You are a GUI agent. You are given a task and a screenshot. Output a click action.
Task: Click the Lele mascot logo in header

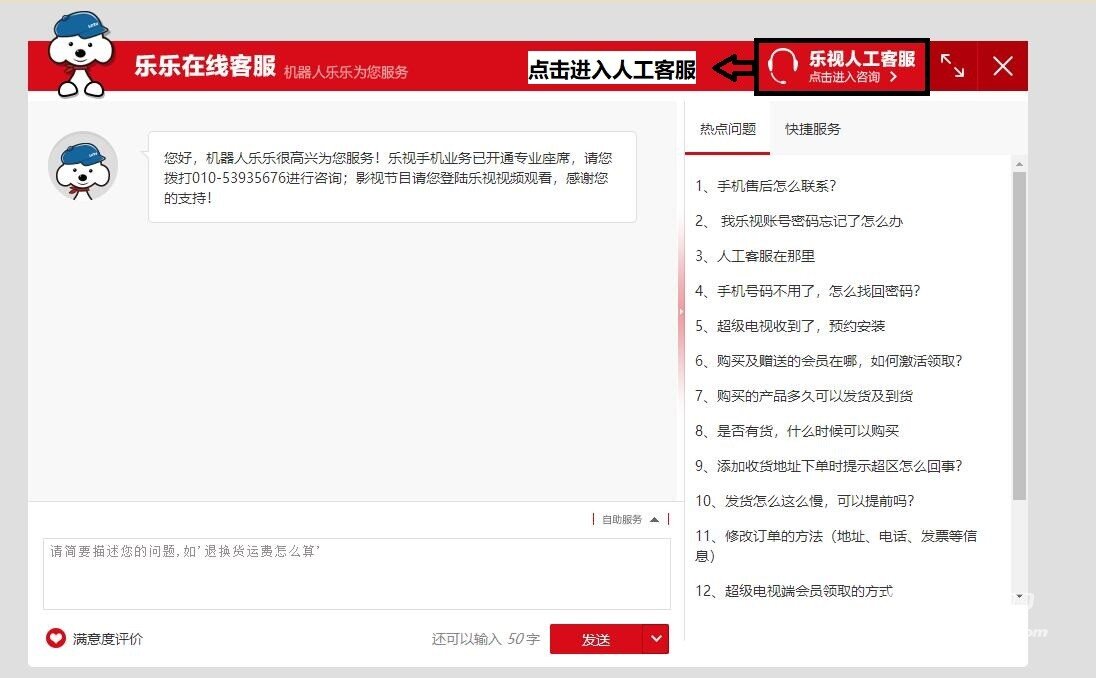[x=81, y=55]
